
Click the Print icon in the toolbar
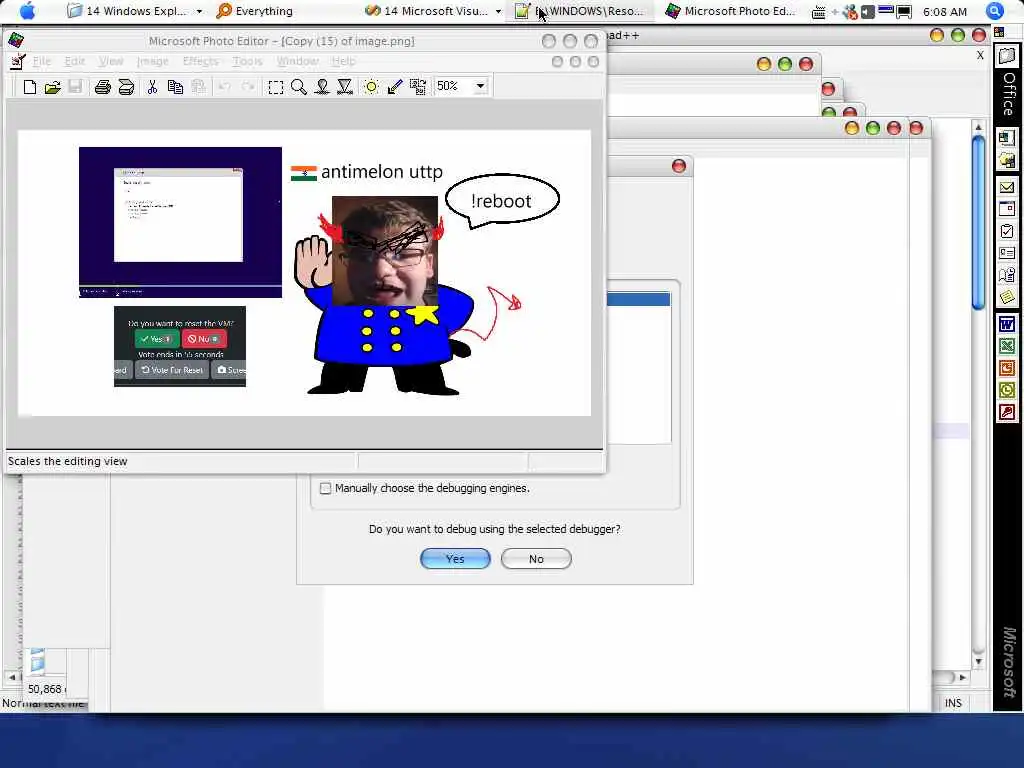click(x=103, y=87)
